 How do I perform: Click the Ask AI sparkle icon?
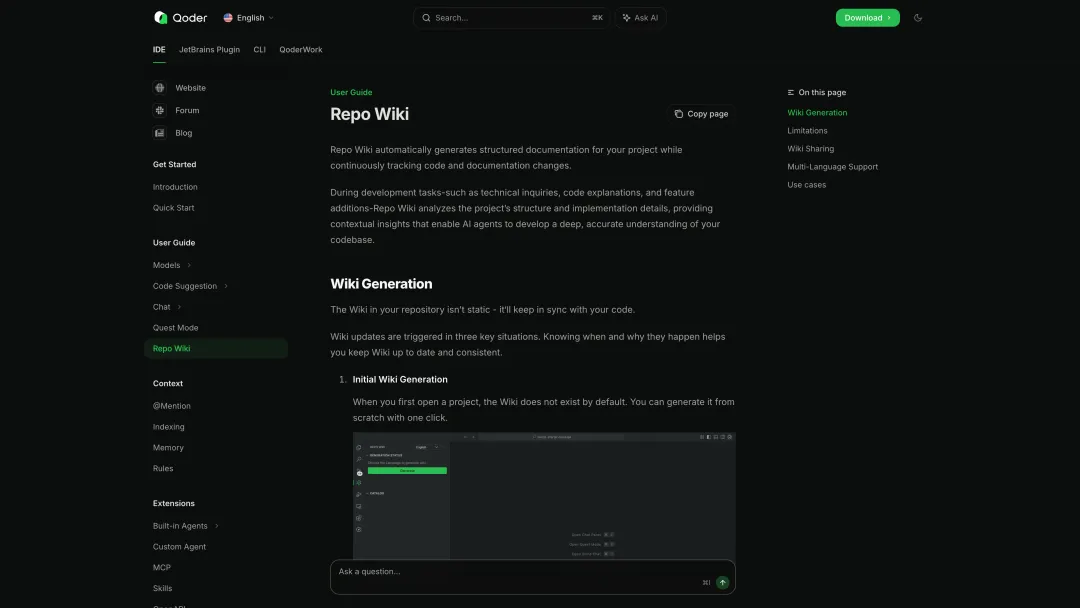[626, 18]
